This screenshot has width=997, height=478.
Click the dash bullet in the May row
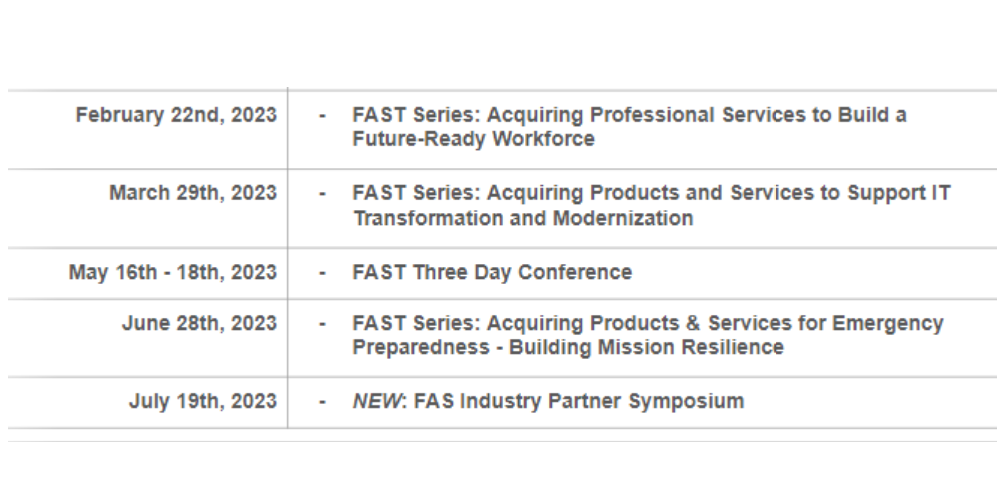[x=322, y=272]
